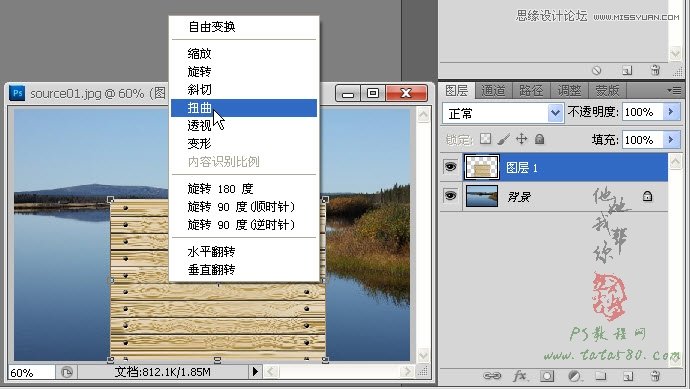Delete layer with Layers panel trash icon
Screen dimensions: 690x389
pos(655,376)
